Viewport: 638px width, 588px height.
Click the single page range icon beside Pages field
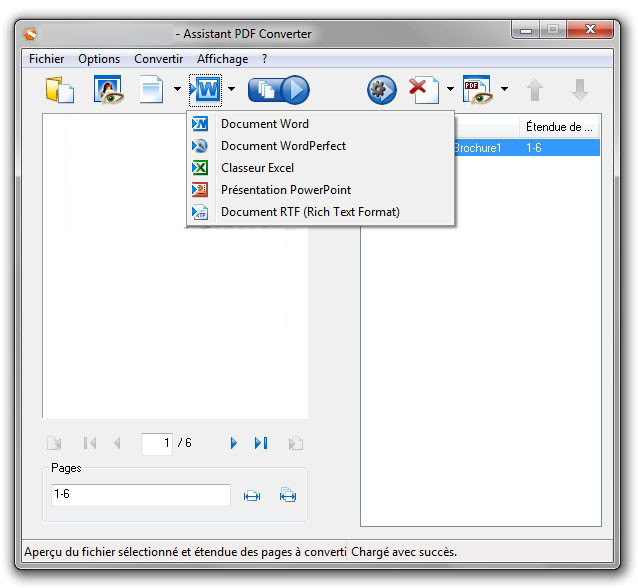(252, 496)
